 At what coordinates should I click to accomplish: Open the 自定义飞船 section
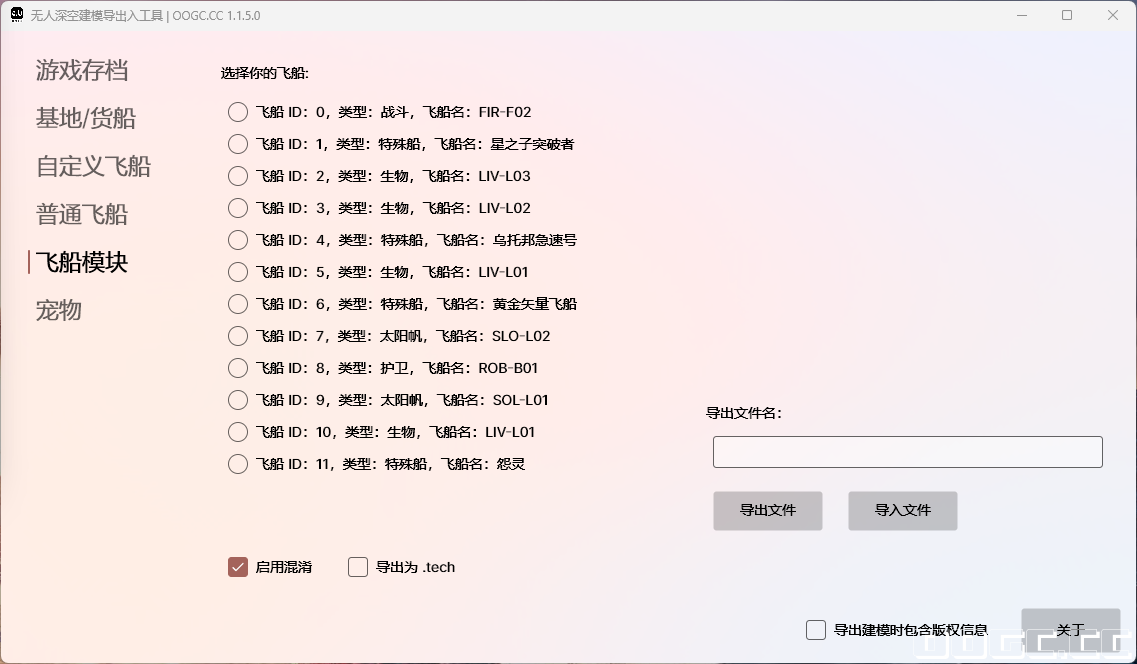click(x=91, y=166)
